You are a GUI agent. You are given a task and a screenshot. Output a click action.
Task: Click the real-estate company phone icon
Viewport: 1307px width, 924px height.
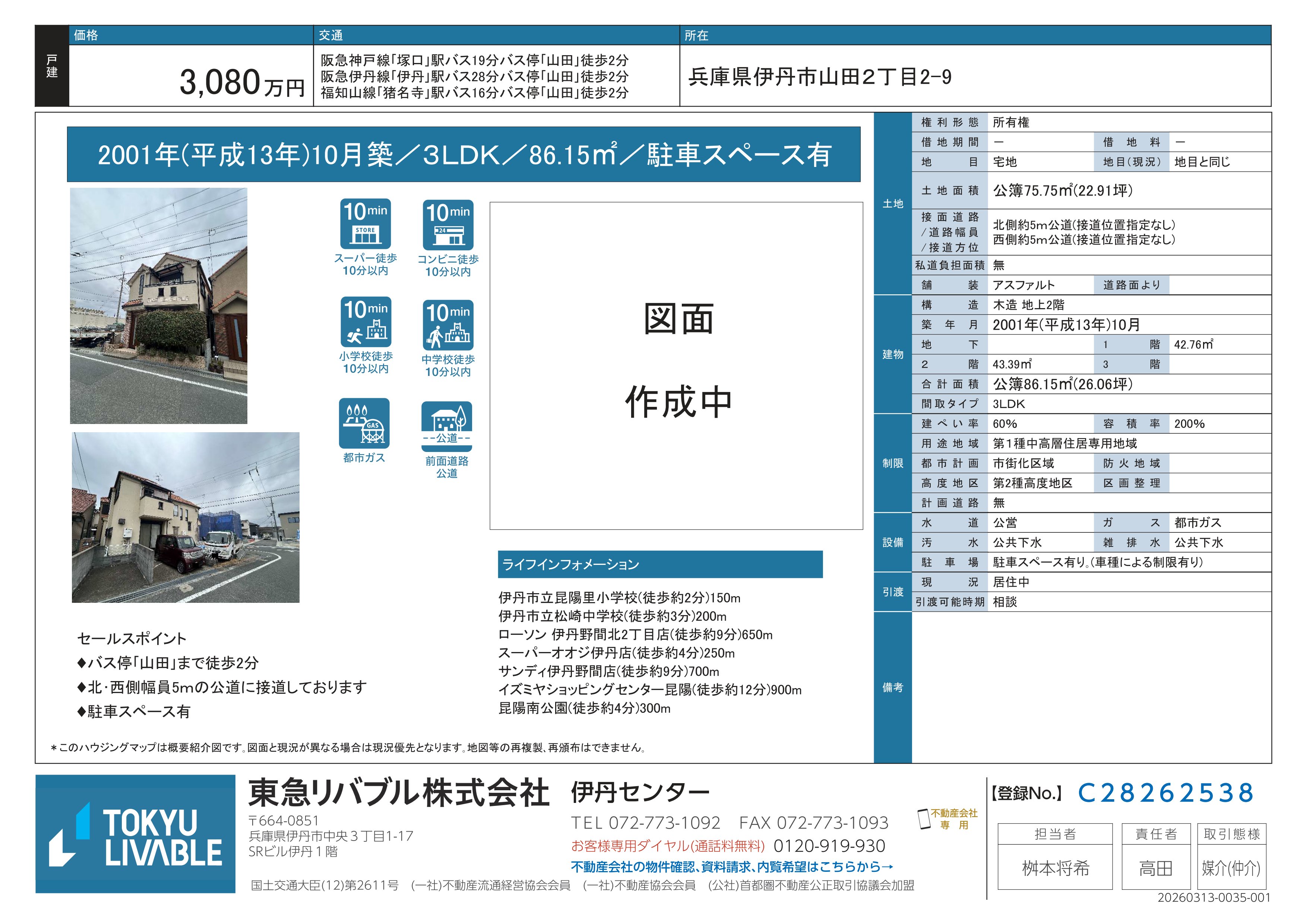coord(923,819)
